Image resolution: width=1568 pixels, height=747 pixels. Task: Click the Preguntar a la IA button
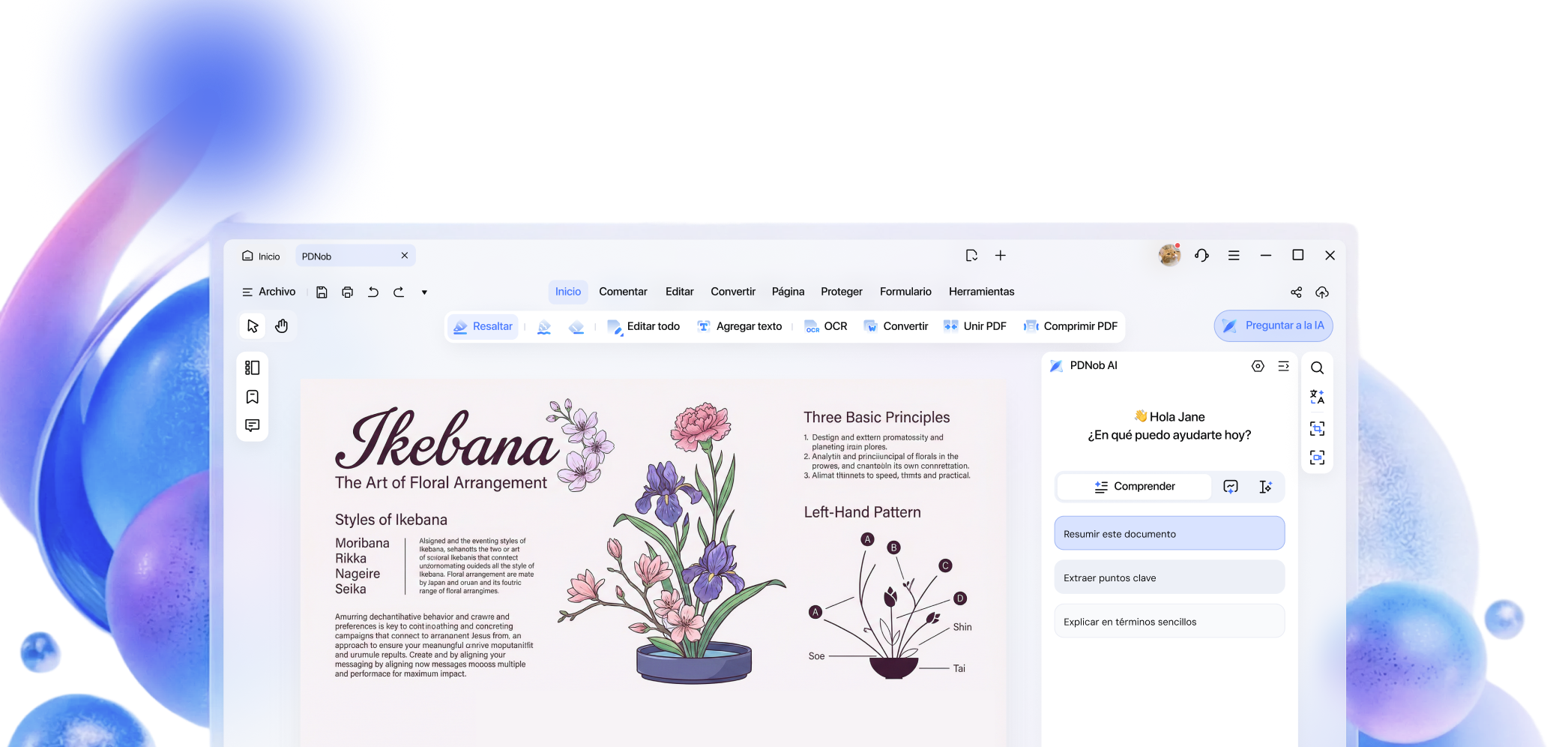click(1273, 326)
